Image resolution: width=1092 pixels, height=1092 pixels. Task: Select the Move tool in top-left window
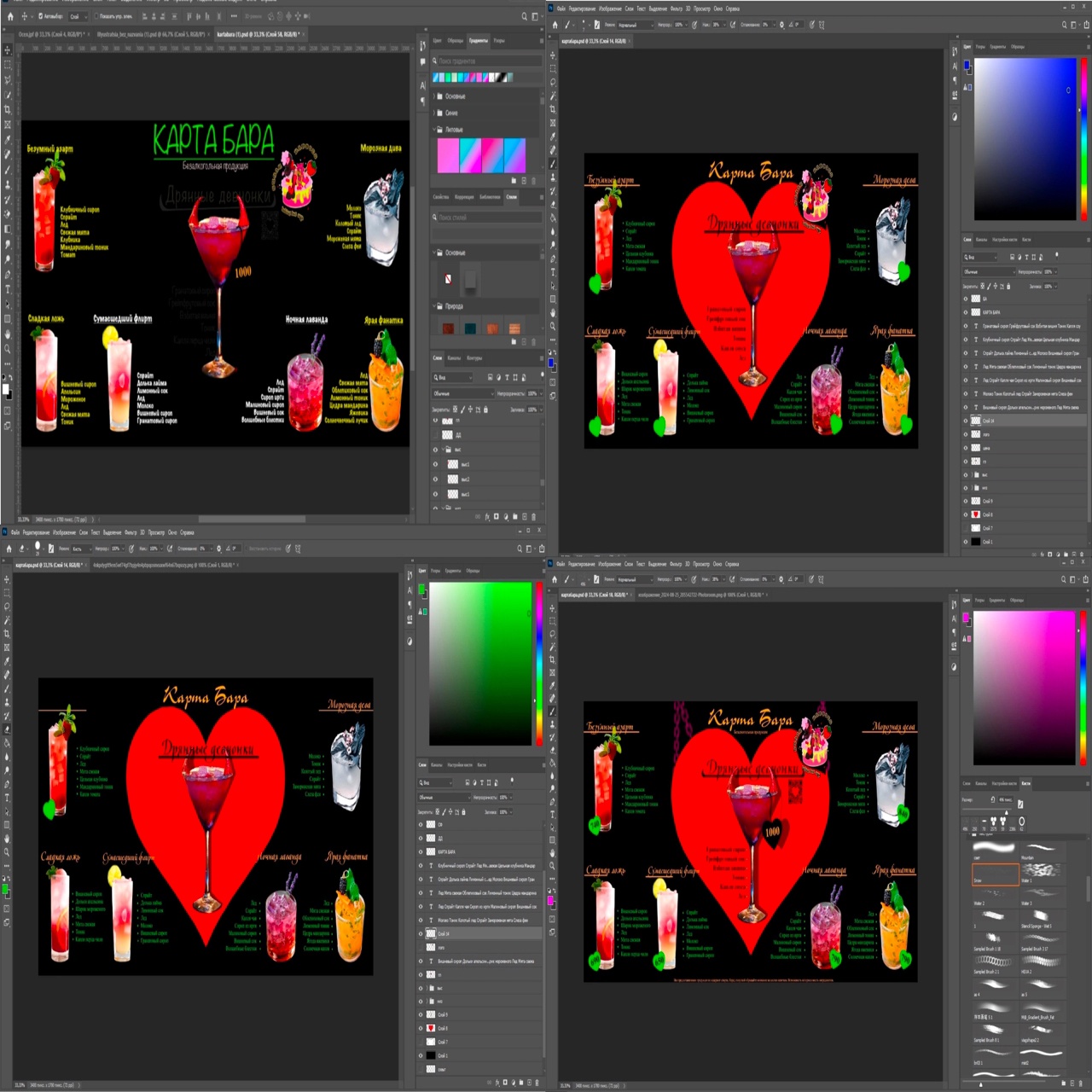coord(8,50)
